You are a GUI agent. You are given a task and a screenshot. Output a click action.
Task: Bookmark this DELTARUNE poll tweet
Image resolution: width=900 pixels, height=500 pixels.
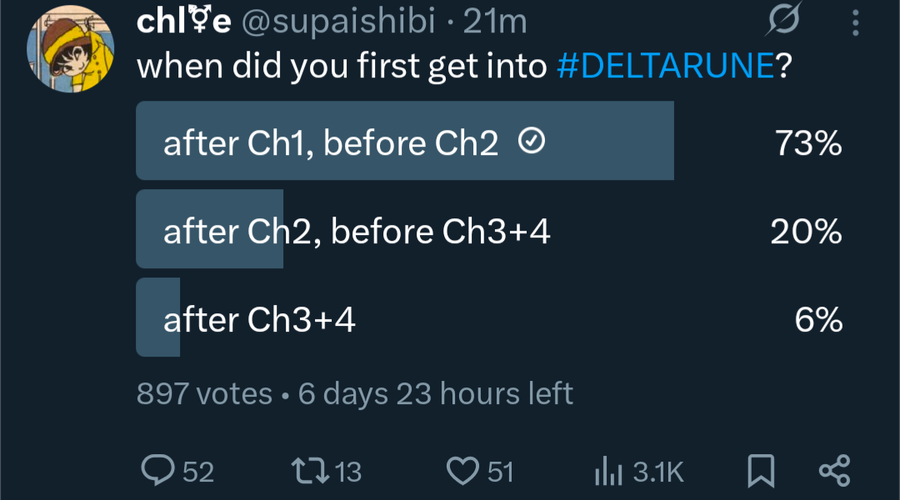click(761, 471)
